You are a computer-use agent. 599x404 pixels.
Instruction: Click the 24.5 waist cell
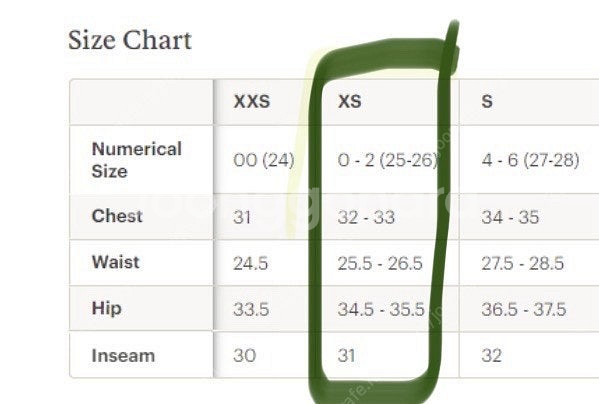[x=251, y=263]
